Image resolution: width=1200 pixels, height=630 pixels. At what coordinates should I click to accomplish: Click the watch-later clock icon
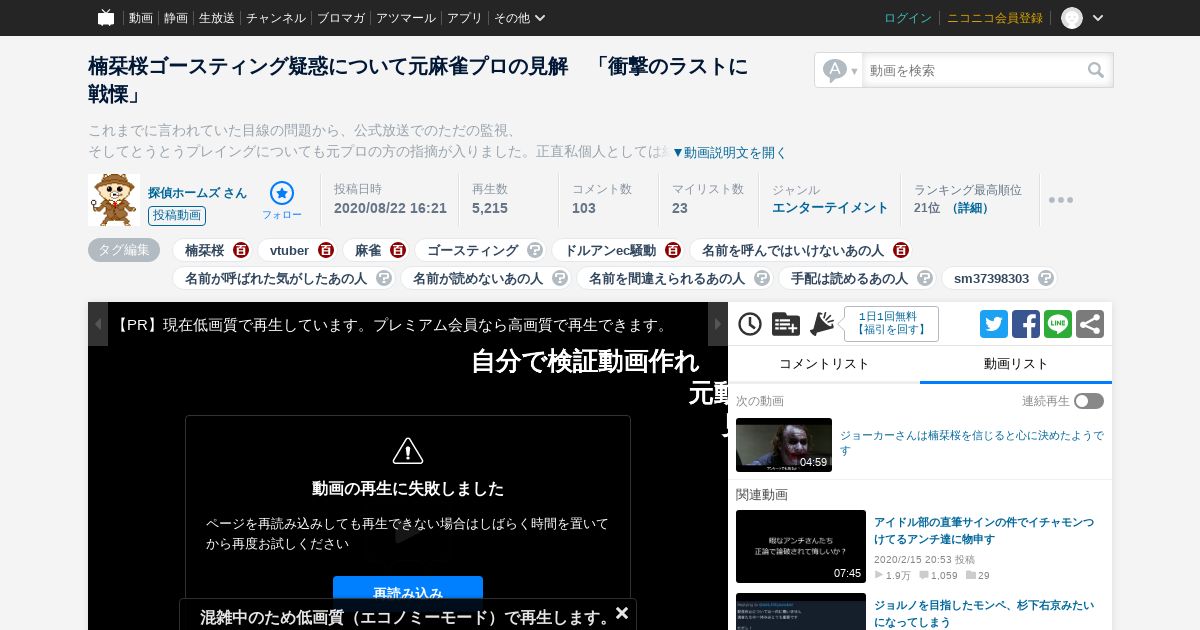click(750, 324)
